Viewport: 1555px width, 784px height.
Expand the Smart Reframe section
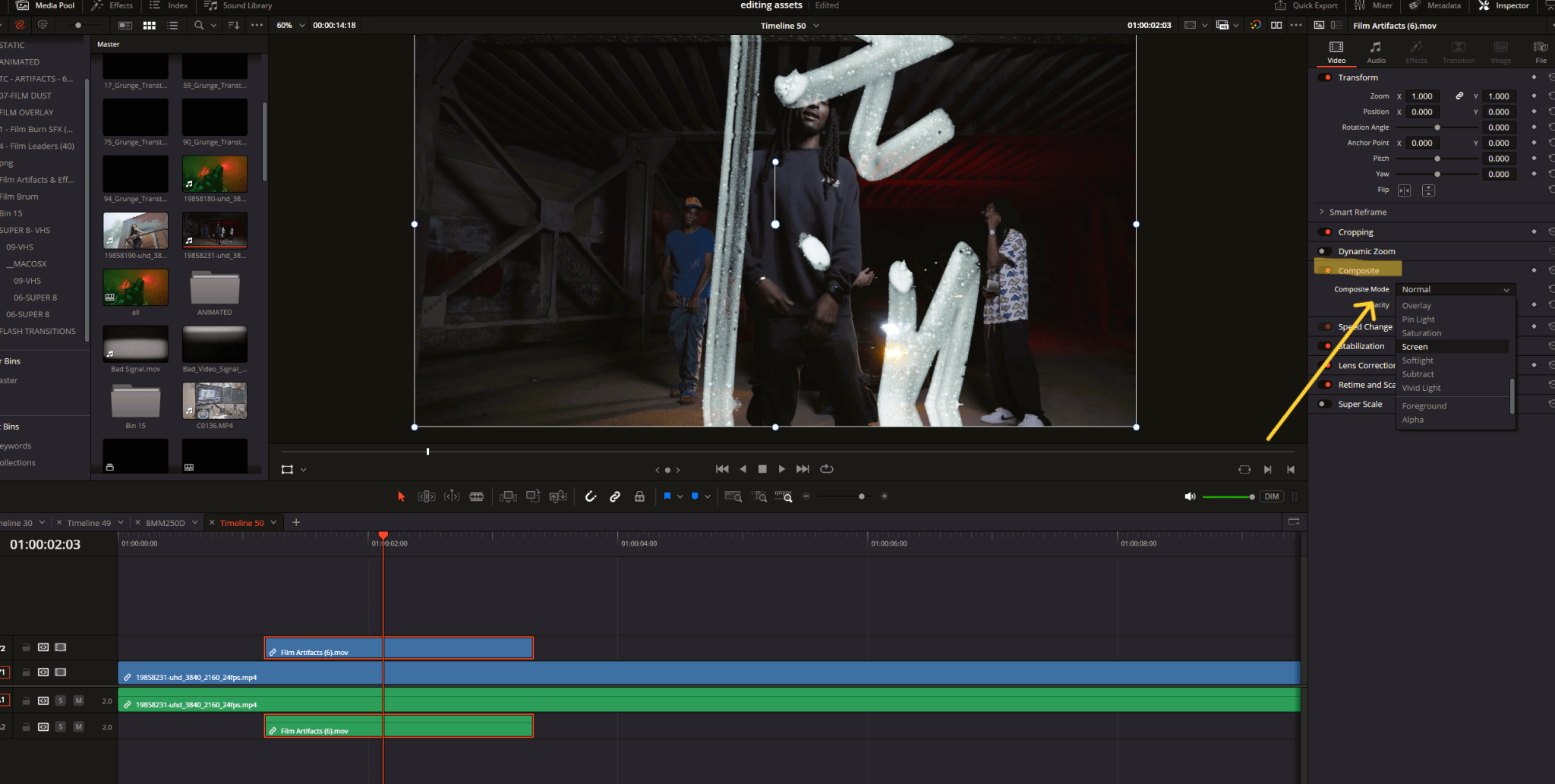point(1322,212)
